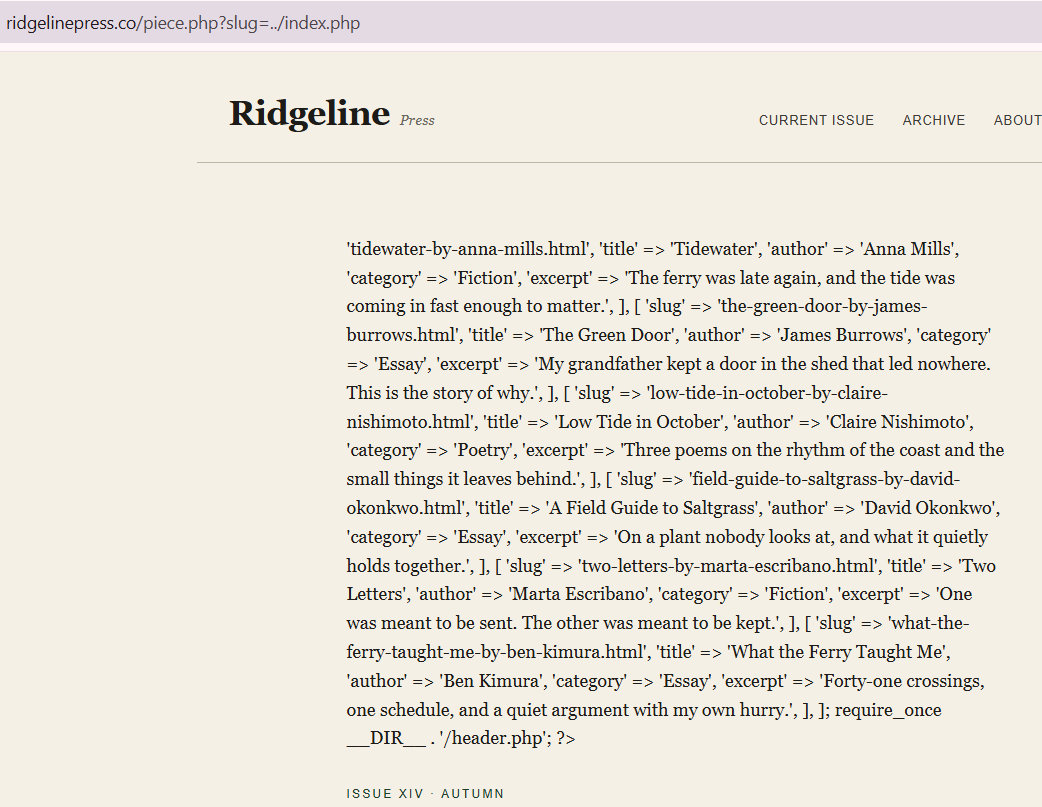Screen dimensions: 1042x807
Task: Click the Ridgeline site logo
Action: pos(309,113)
